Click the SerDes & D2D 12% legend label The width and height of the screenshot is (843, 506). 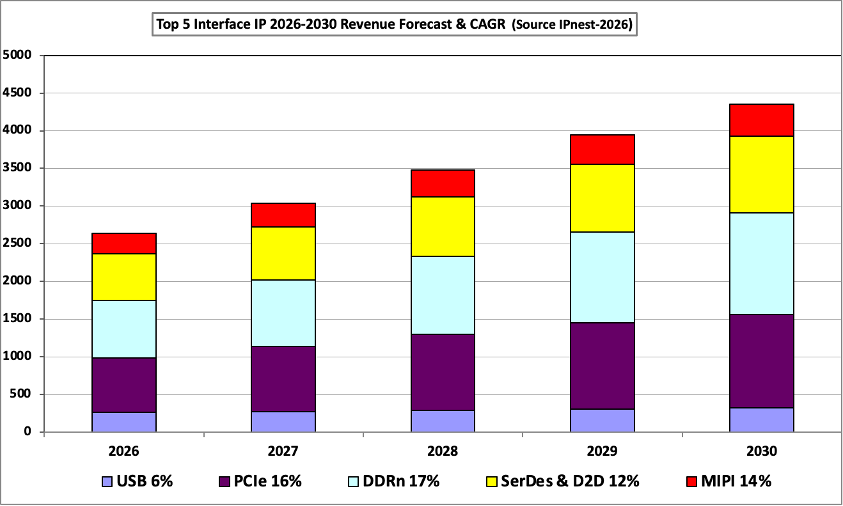coord(570,481)
